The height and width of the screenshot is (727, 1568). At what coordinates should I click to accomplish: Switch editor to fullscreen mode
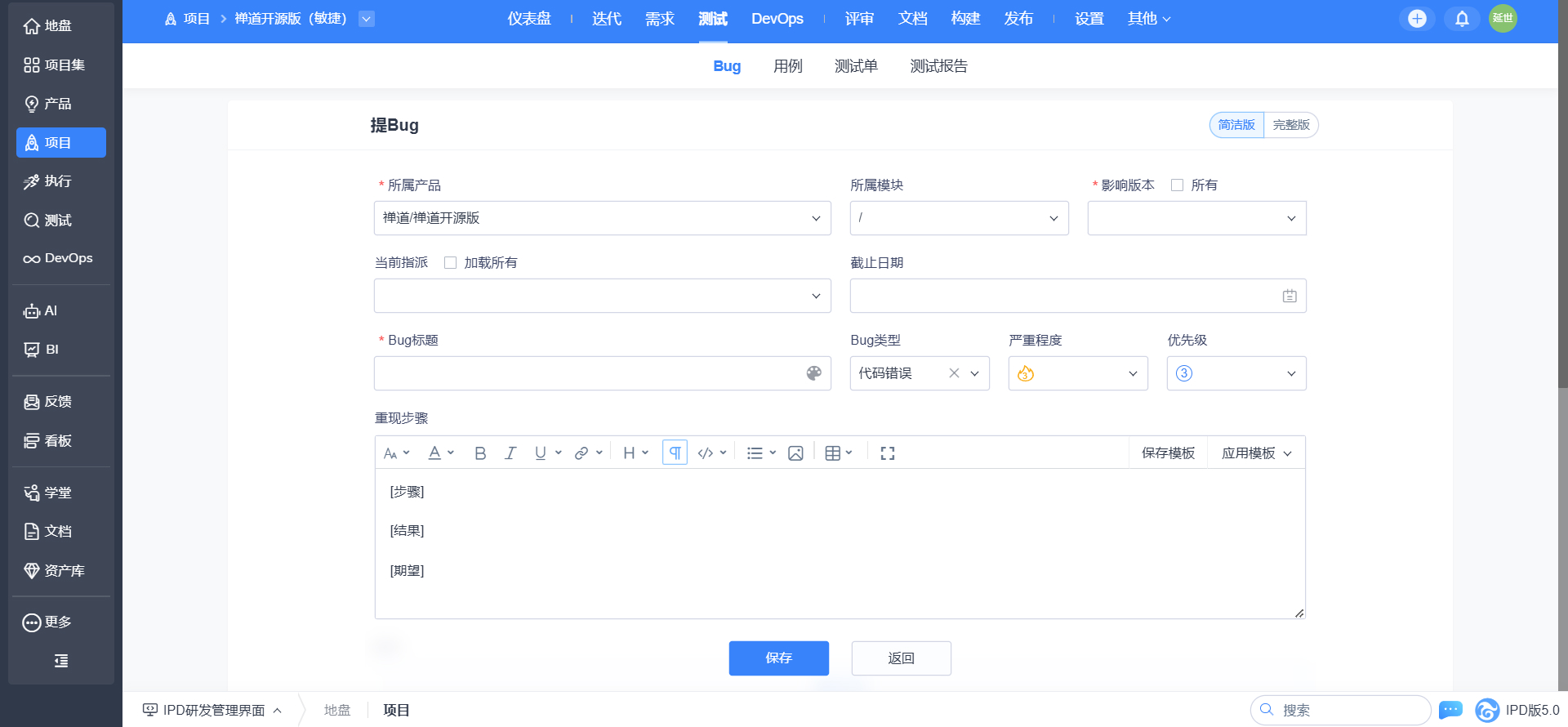(888, 453)
